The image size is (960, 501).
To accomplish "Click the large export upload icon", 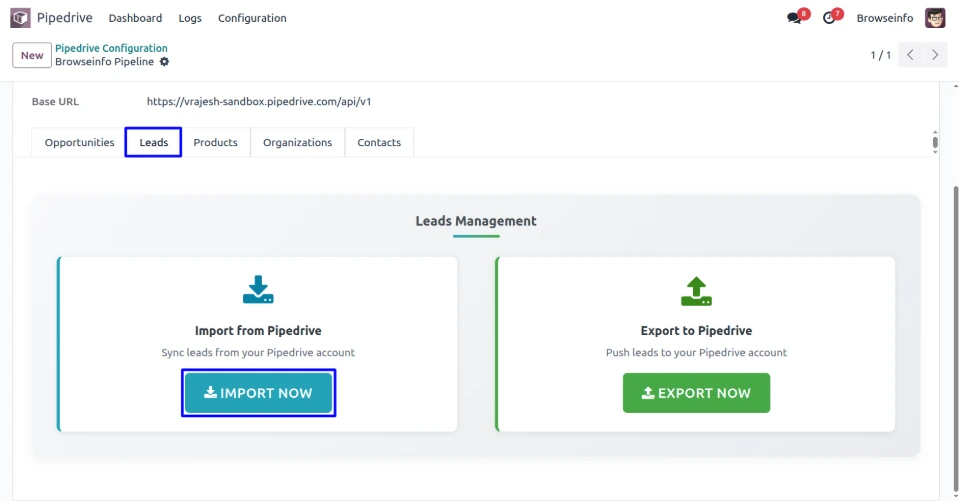I will [x=696, y=290].
